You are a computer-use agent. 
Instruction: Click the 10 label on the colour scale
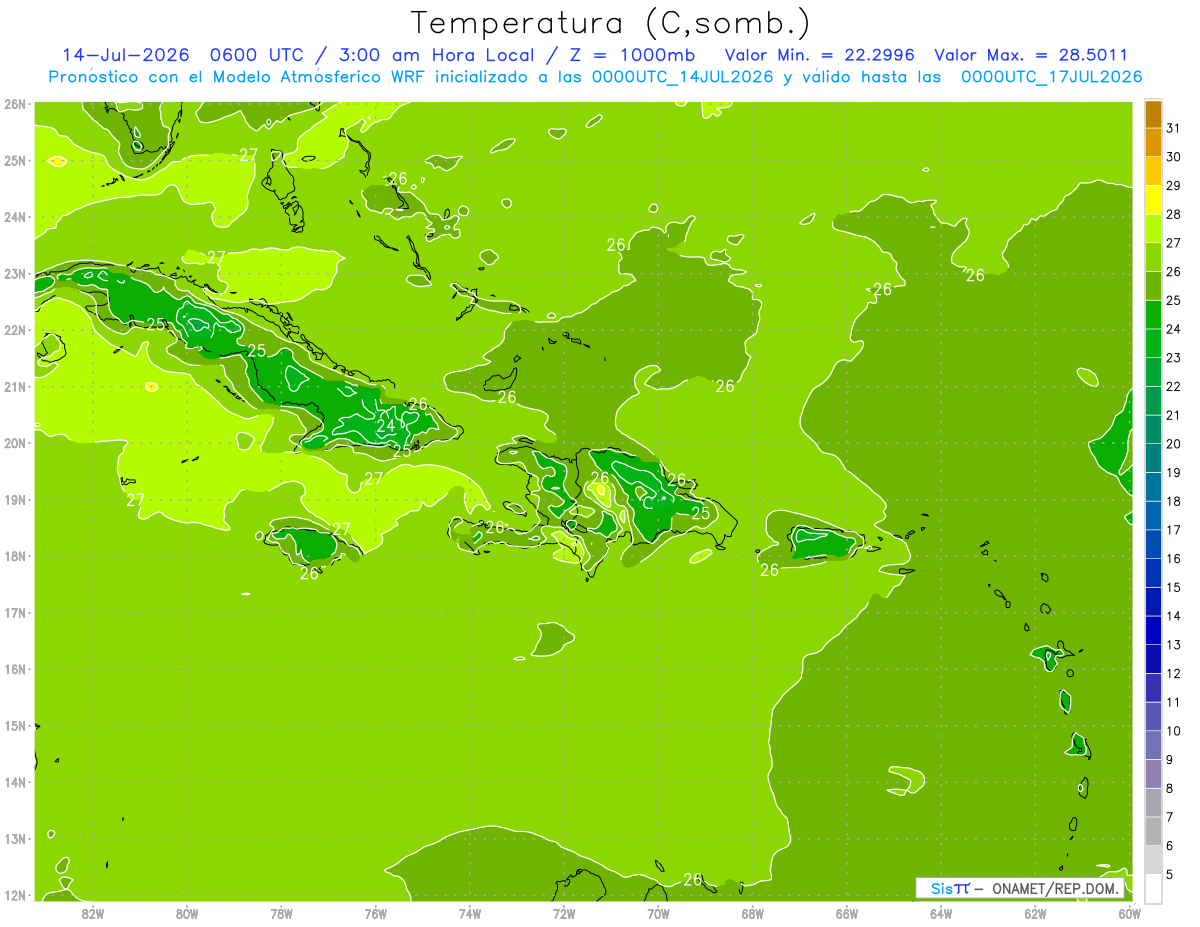1173,731
